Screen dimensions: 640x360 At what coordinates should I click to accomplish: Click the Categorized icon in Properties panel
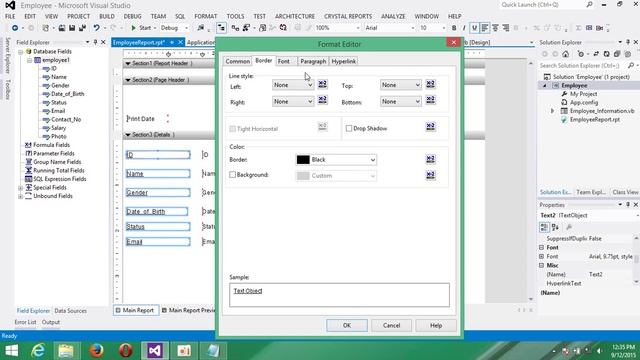click(x=544, y=227)
